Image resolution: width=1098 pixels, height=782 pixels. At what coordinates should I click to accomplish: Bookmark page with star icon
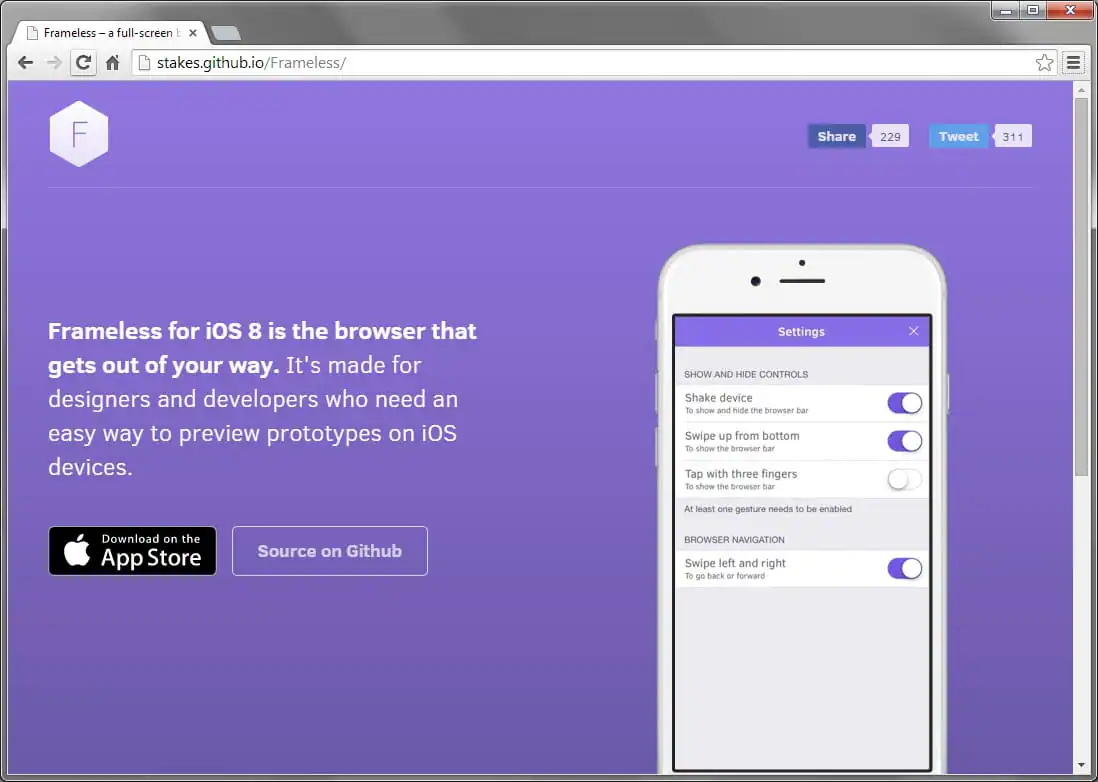1044,63
